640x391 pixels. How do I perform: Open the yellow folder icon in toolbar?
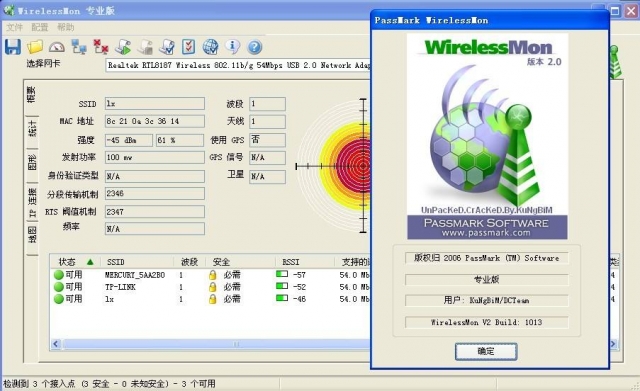tap(35, 47)
